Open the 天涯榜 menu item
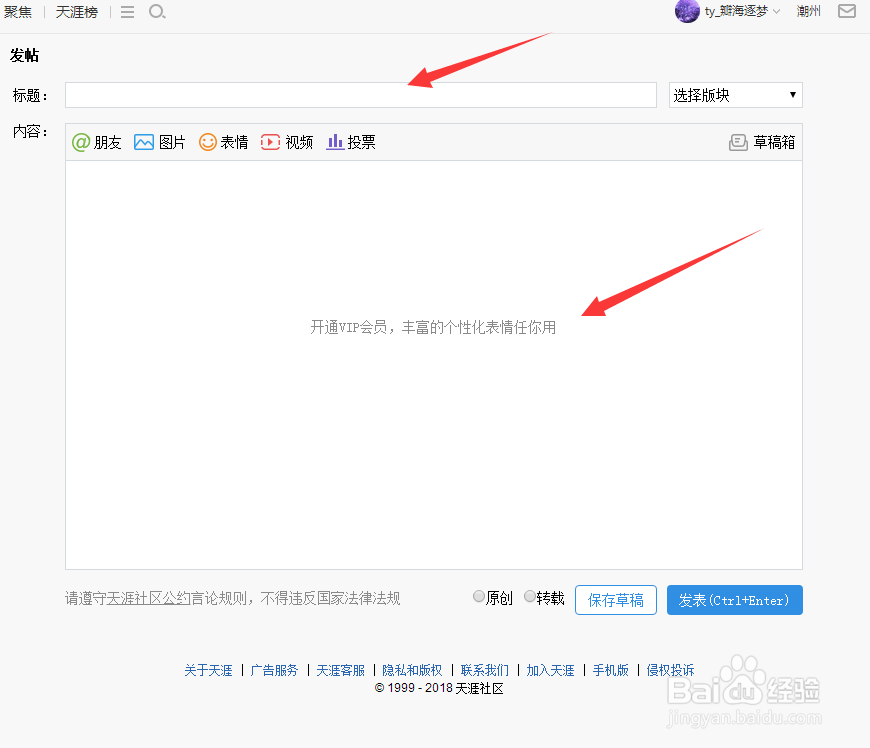870x748 pixels. click(x=77, y=12)
